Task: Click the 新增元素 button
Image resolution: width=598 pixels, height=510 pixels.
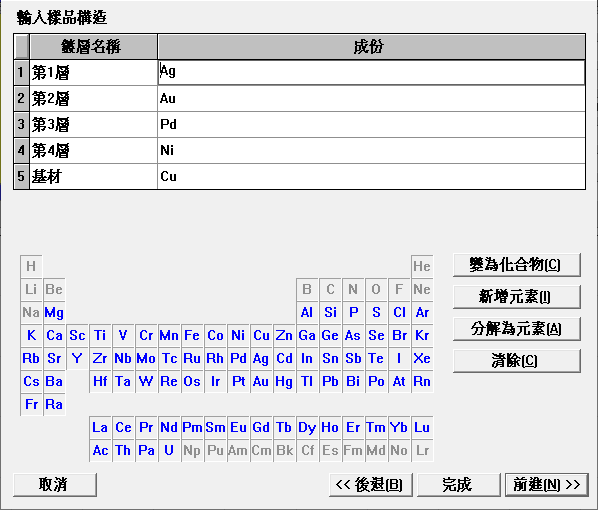Action: pyautogui.click(x=516, y=297)
